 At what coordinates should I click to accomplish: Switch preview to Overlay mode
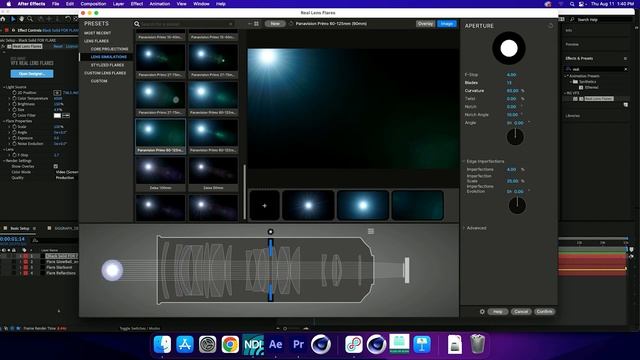point(425,24)
